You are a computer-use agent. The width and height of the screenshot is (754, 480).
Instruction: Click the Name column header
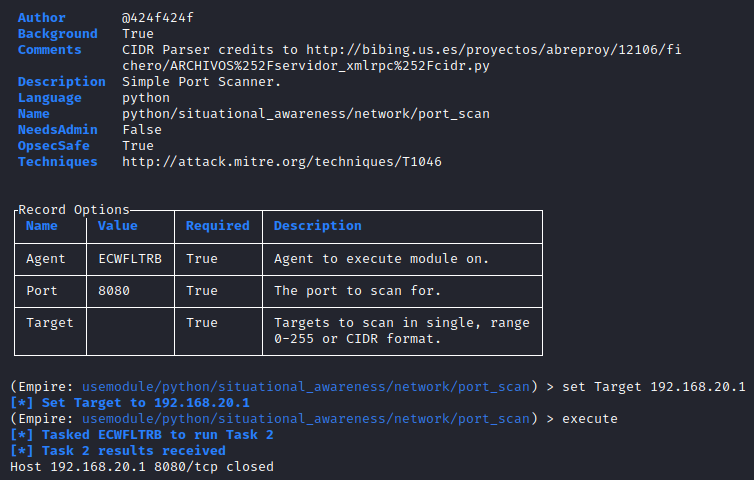click(42, 226)
